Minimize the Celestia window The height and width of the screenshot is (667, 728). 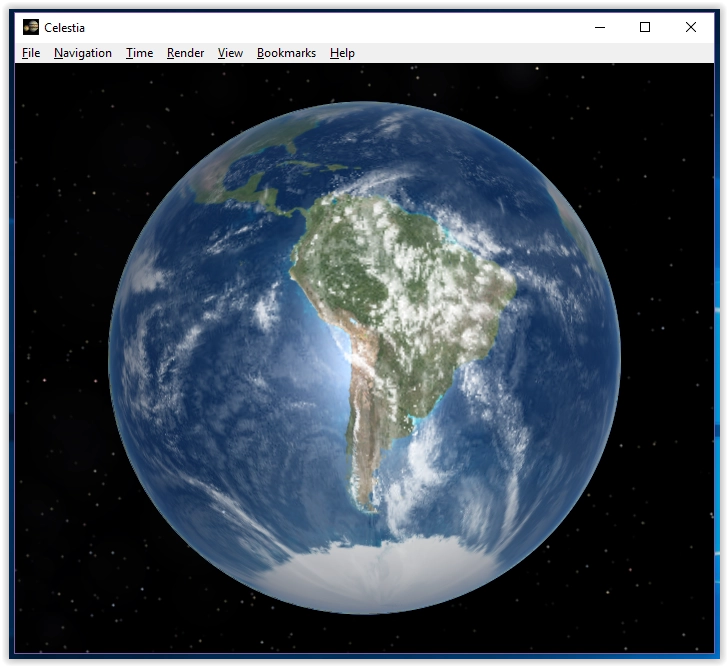[x=599, y=27]
